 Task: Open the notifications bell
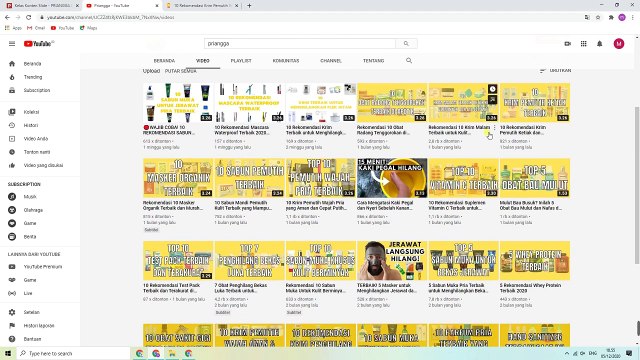point(600,44)
